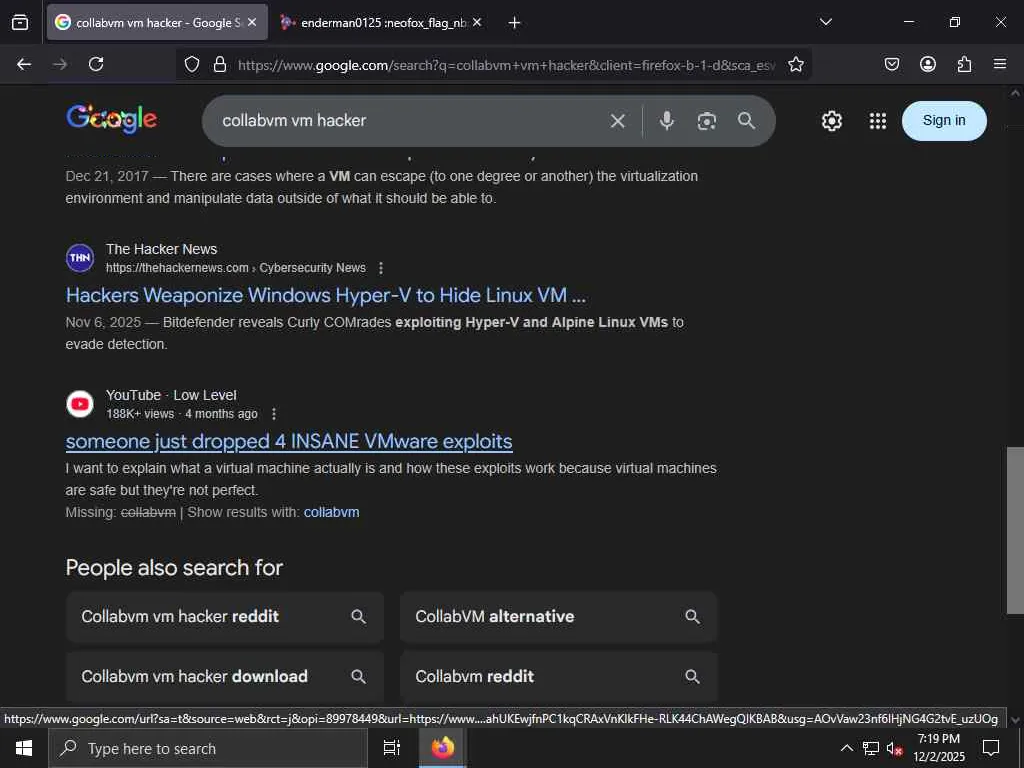The width and height of the screenshot is (1024, 768).
Task: Click YouTube result favicon
Action: click(80, 404)
